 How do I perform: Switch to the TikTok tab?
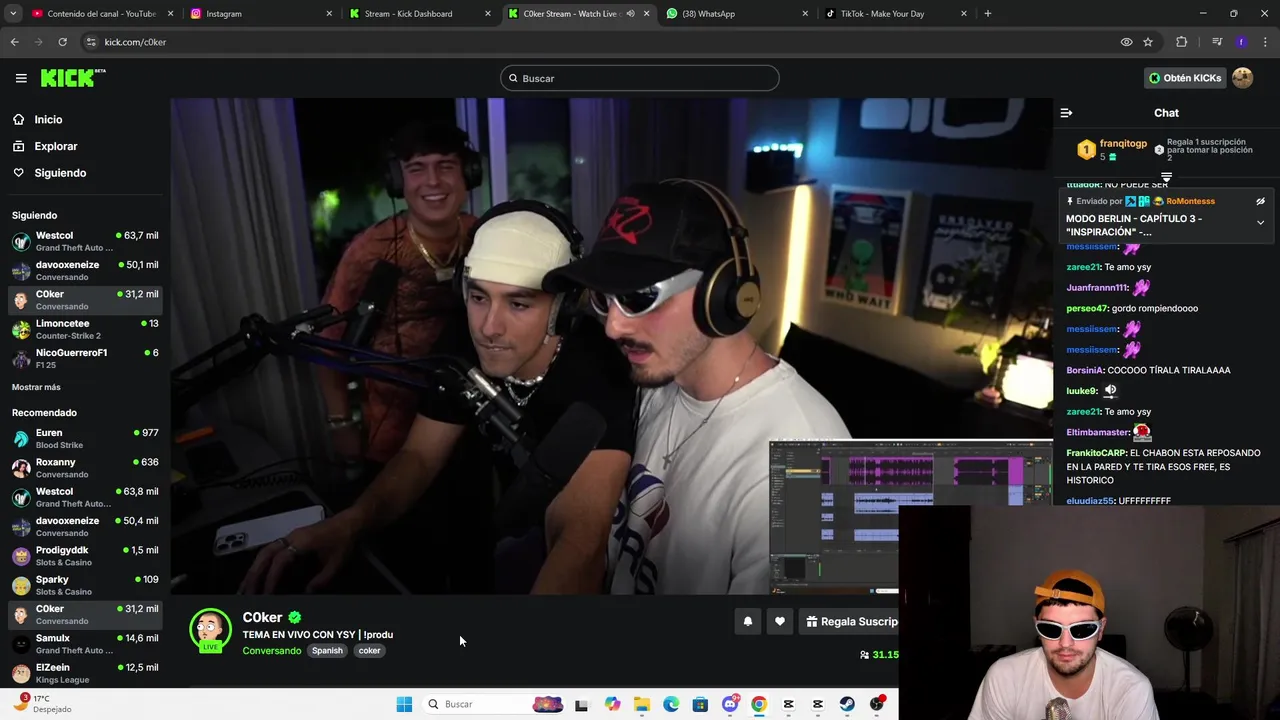coord(894,14)
